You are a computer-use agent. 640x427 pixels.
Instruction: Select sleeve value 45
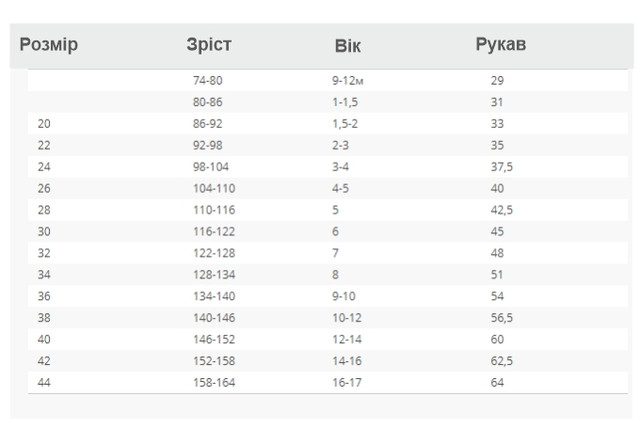click(x=497, y=231)
